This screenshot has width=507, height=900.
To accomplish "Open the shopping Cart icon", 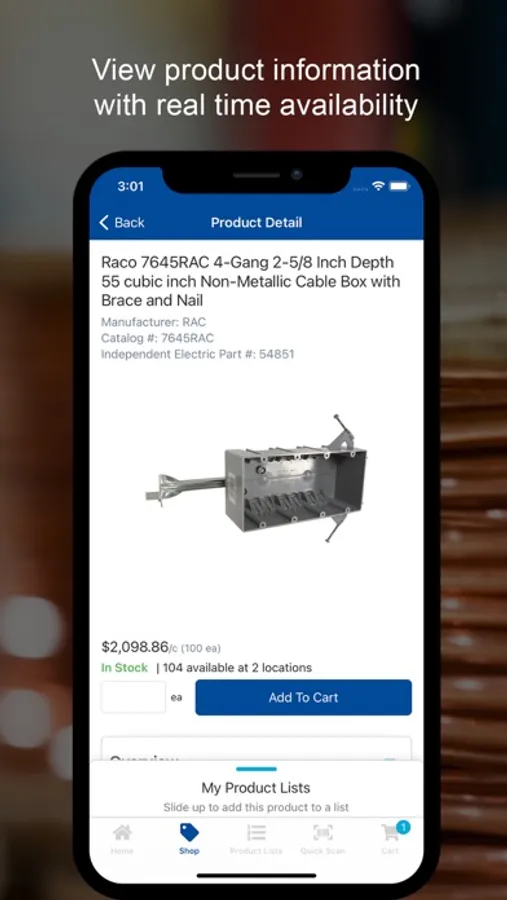I will (391, 832).
